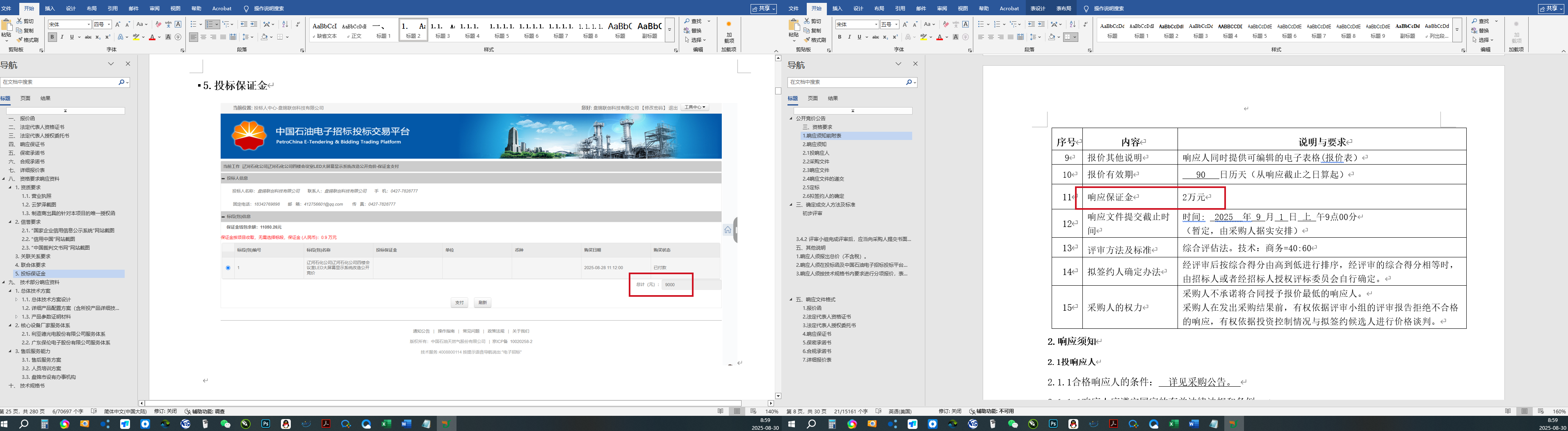Center text in the left window

(x=203, y=37)
